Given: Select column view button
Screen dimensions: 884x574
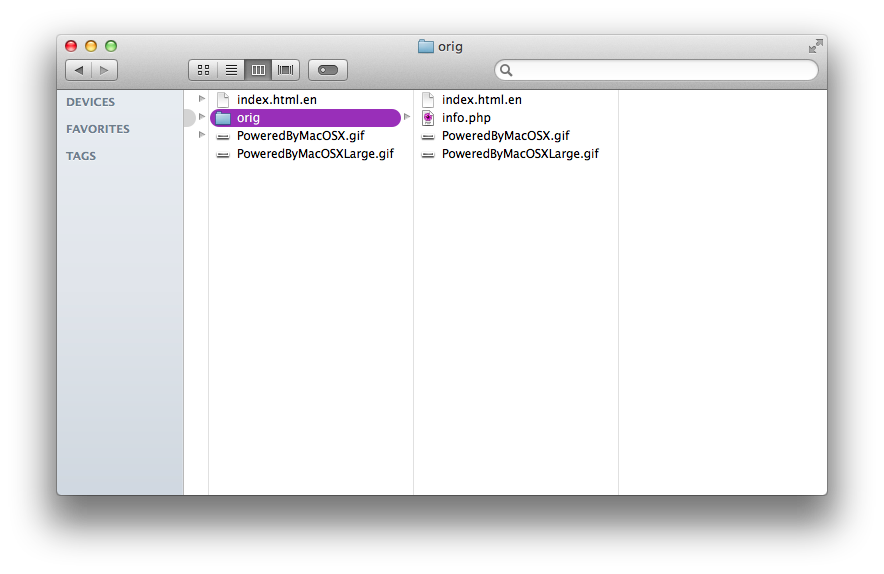Looking at the screenshot, I should (x=258, y=70).
